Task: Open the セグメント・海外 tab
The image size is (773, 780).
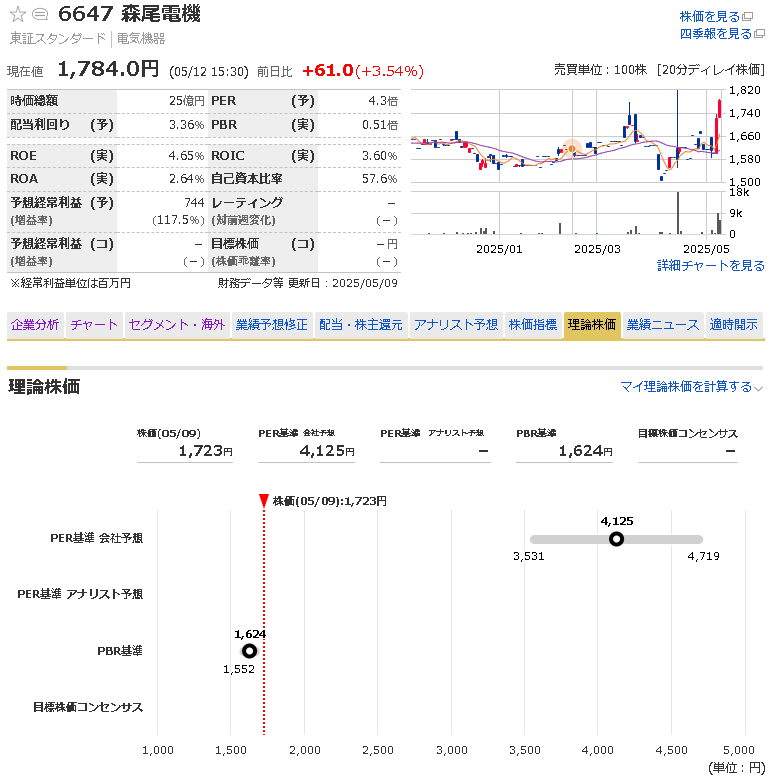Action: (176, 325)
